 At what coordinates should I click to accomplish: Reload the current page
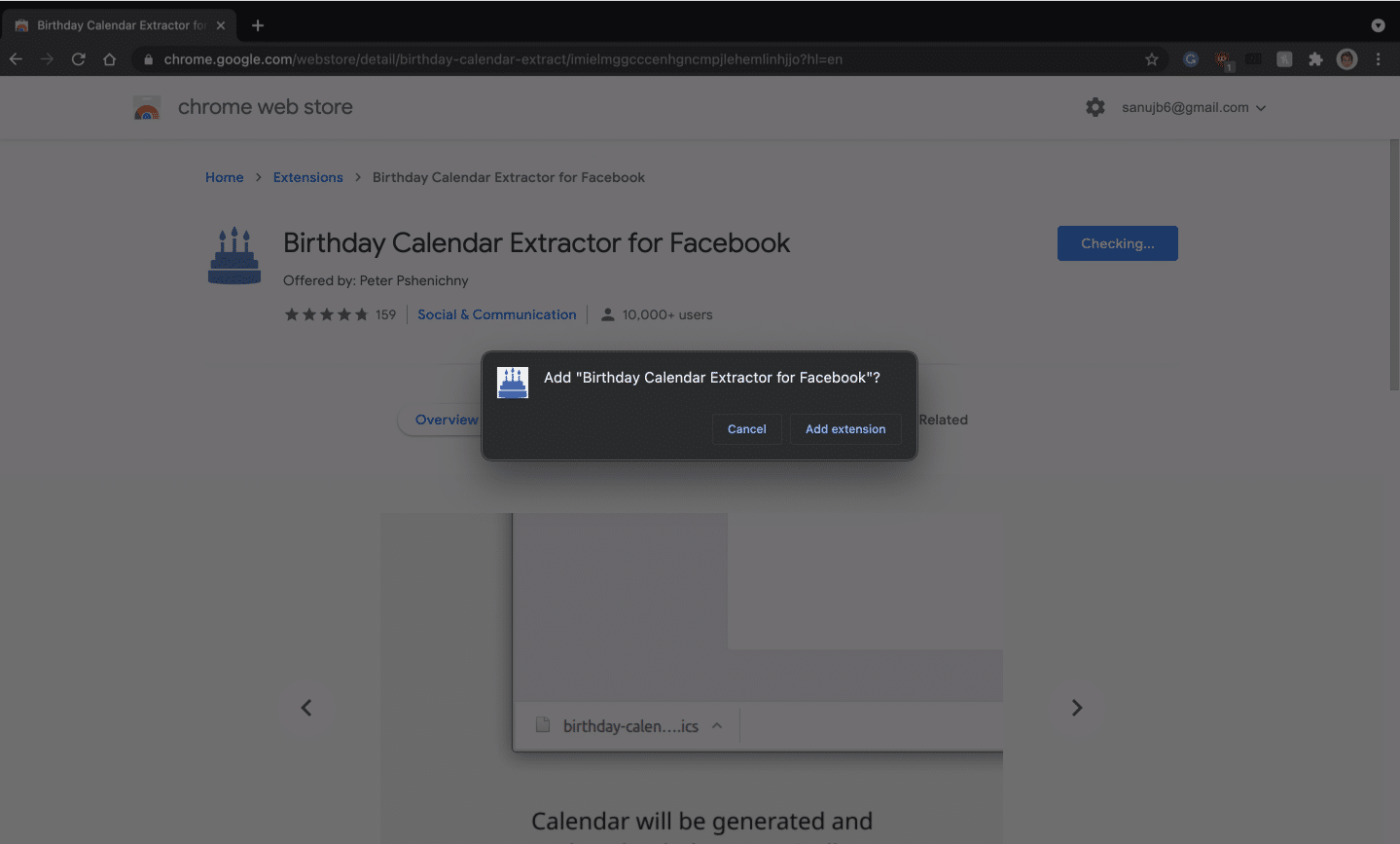tap(79, 59)
